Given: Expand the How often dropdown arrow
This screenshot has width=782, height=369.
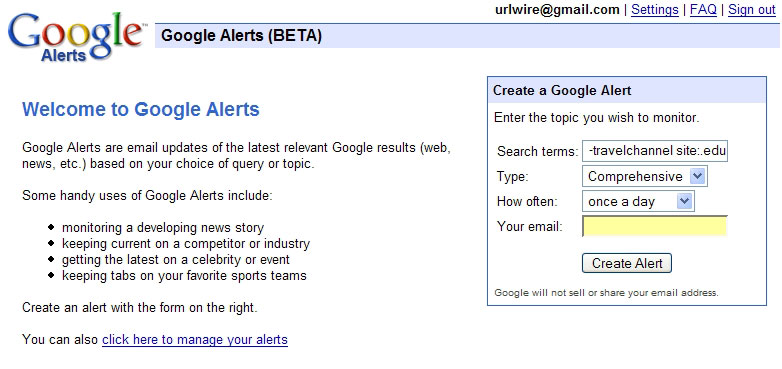Looking at the screenshot, I should 685,201.
